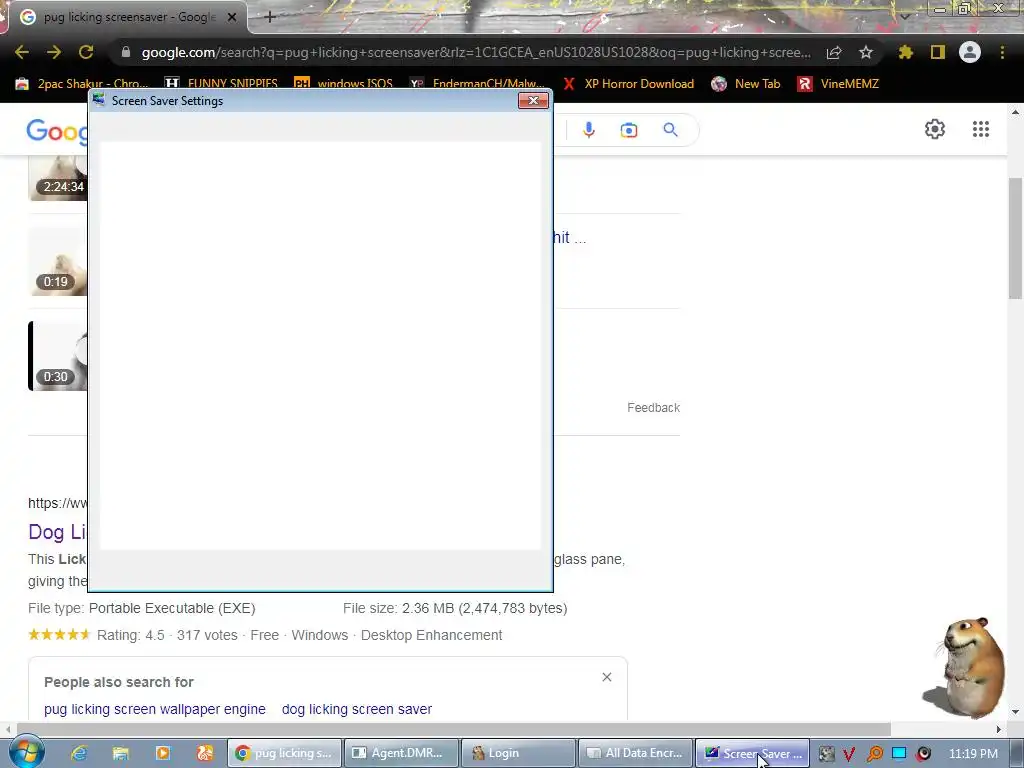
Task: Click Rating: 4.5 text in result
Action: (x=131, y=635)
